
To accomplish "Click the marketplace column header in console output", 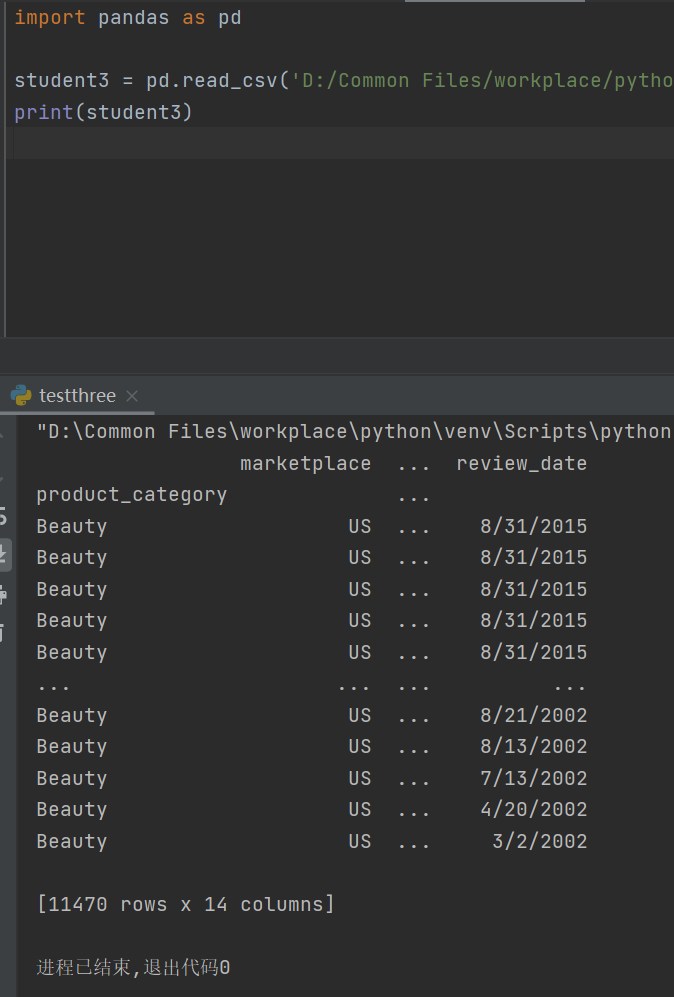I will [305, 463].
